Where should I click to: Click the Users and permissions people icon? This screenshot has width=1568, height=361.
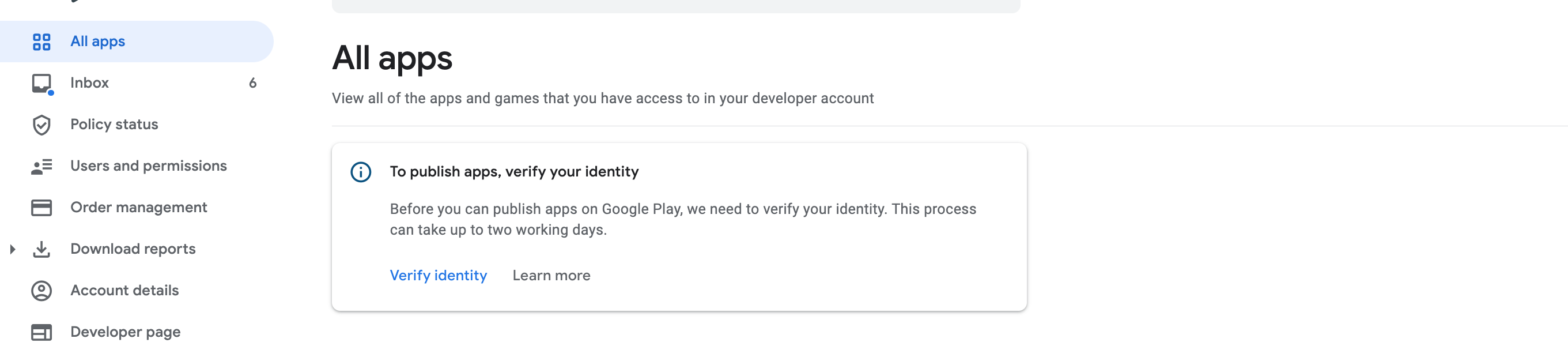(41, 166)
